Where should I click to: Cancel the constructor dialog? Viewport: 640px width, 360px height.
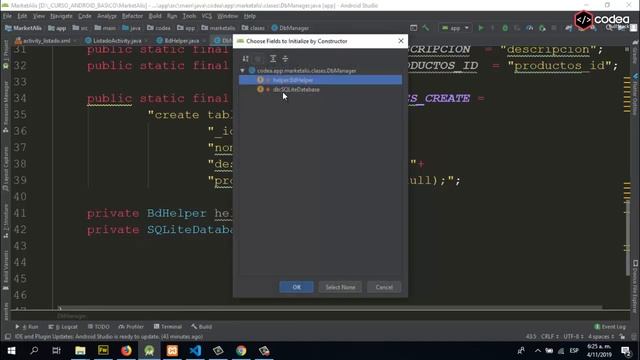(x=384, y=287)
